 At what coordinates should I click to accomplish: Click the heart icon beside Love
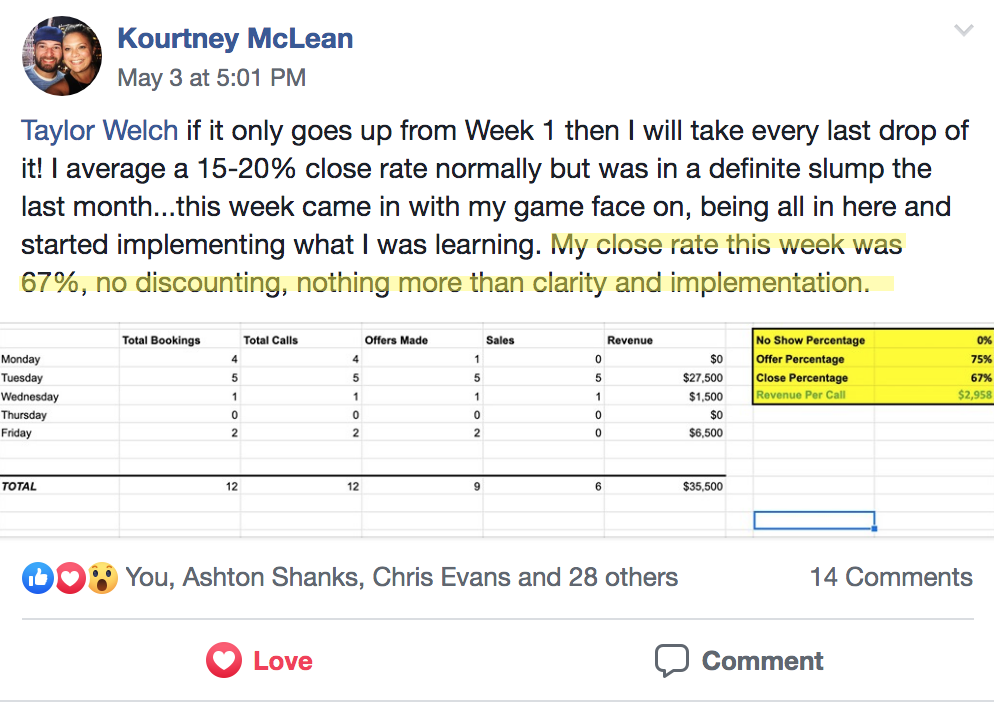(x=224, y=661)
